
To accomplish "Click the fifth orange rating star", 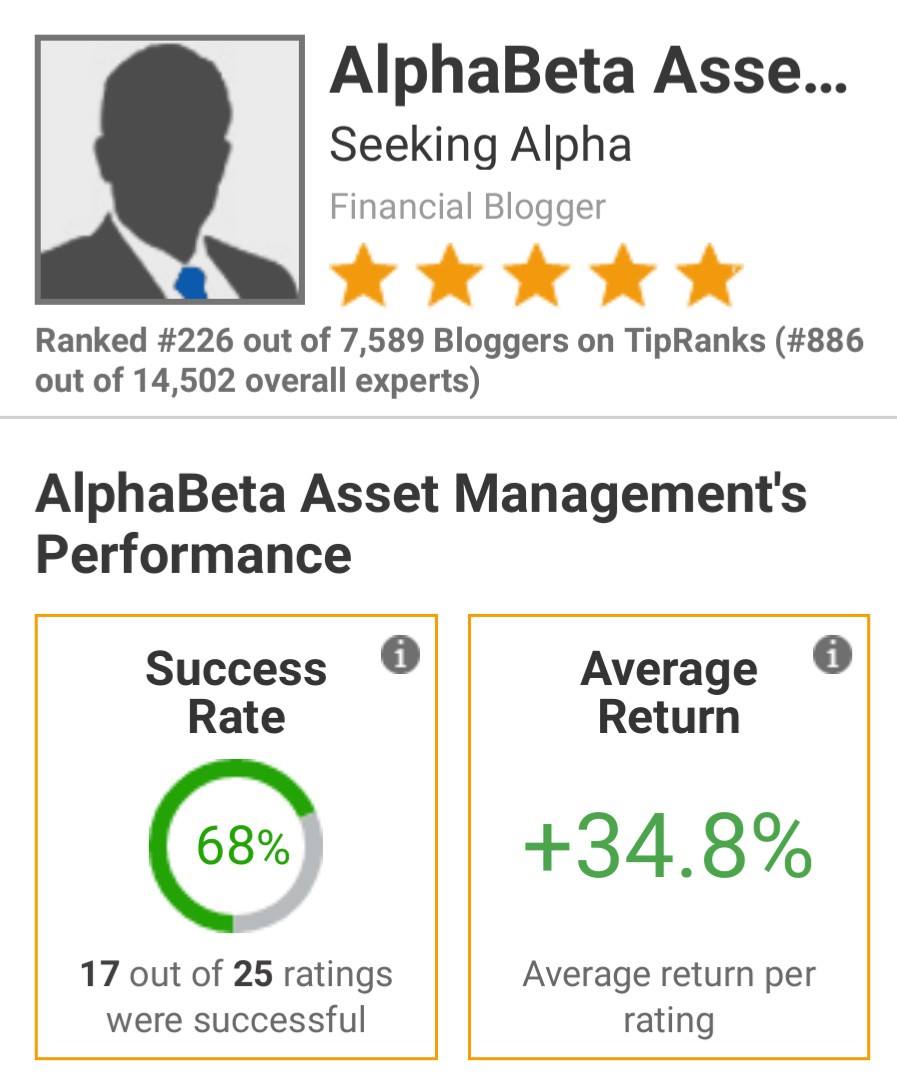I will pos(709,275).
